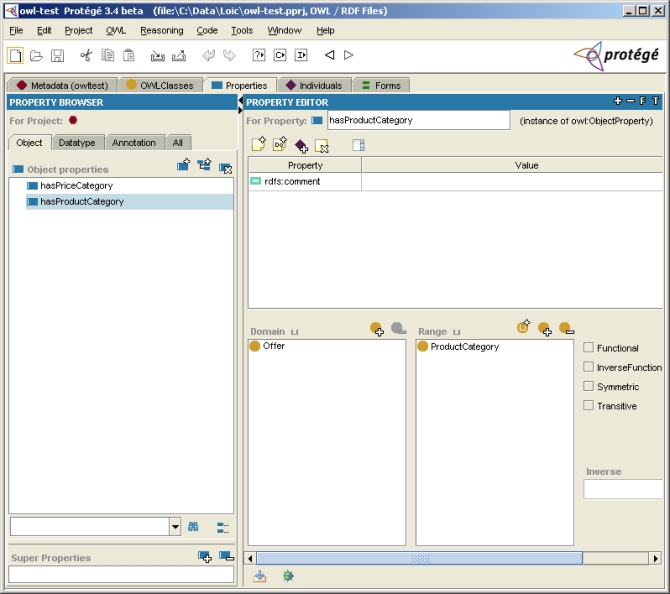Click the Archive project toolbar icon

coord(158,56)
